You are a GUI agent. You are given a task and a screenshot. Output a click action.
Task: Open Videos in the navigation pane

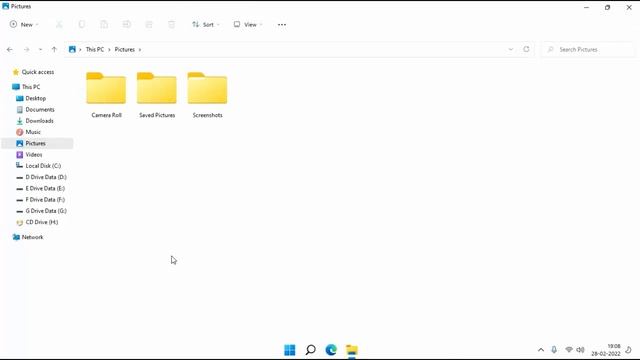click(33, 155)
